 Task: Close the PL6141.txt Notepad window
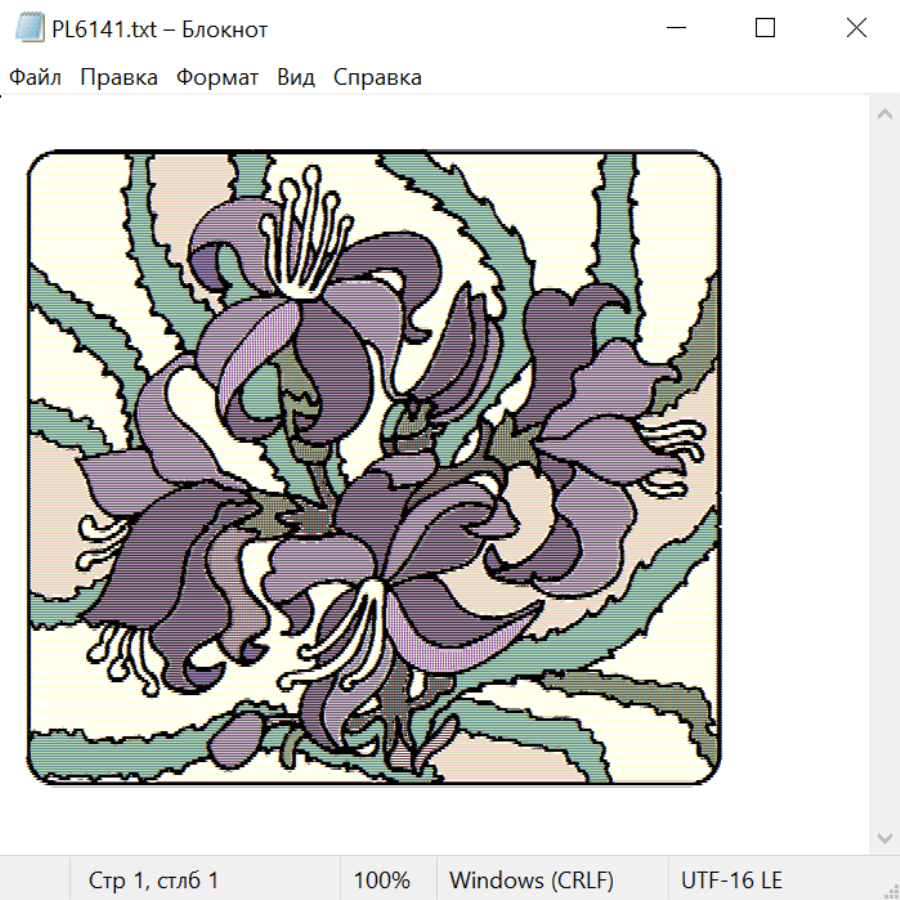point(856,28)
